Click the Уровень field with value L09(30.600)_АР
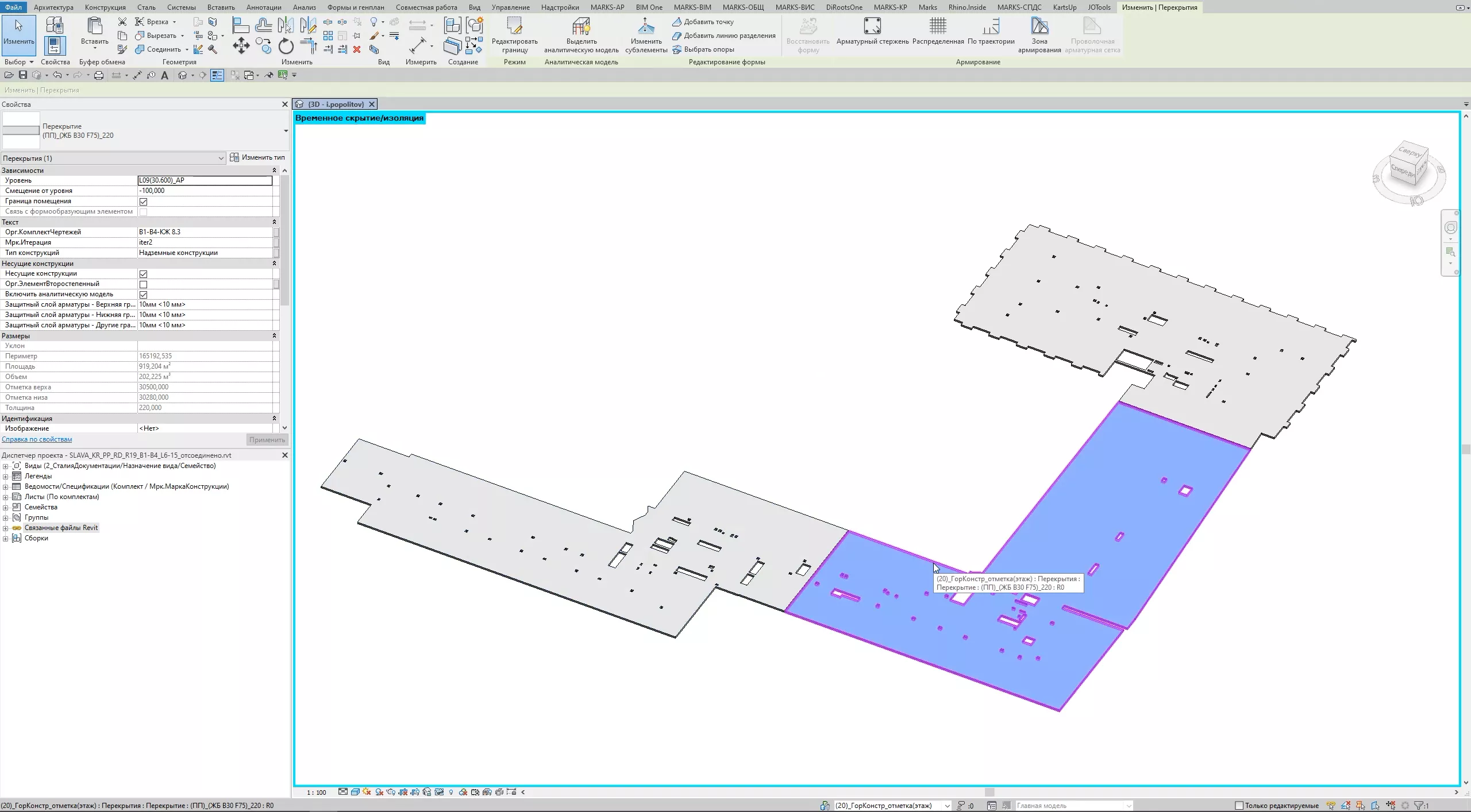 (x=205, y=180)
